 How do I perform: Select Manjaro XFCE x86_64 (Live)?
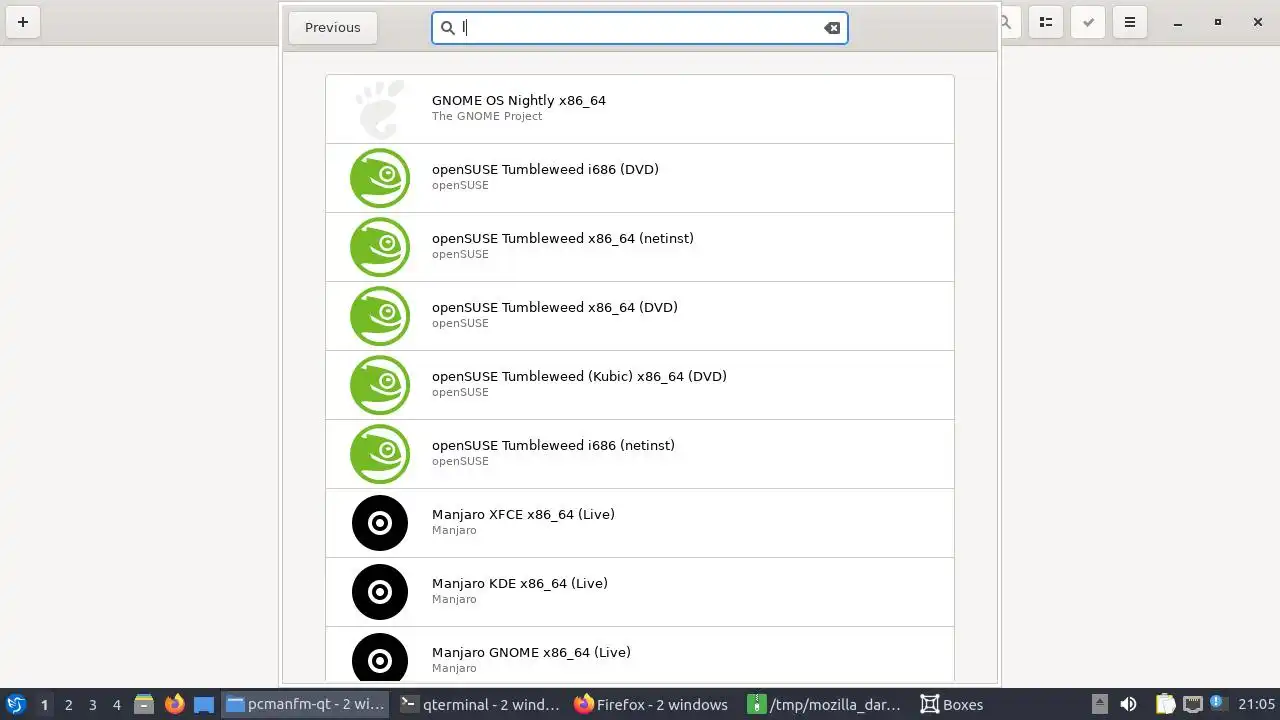640,523
